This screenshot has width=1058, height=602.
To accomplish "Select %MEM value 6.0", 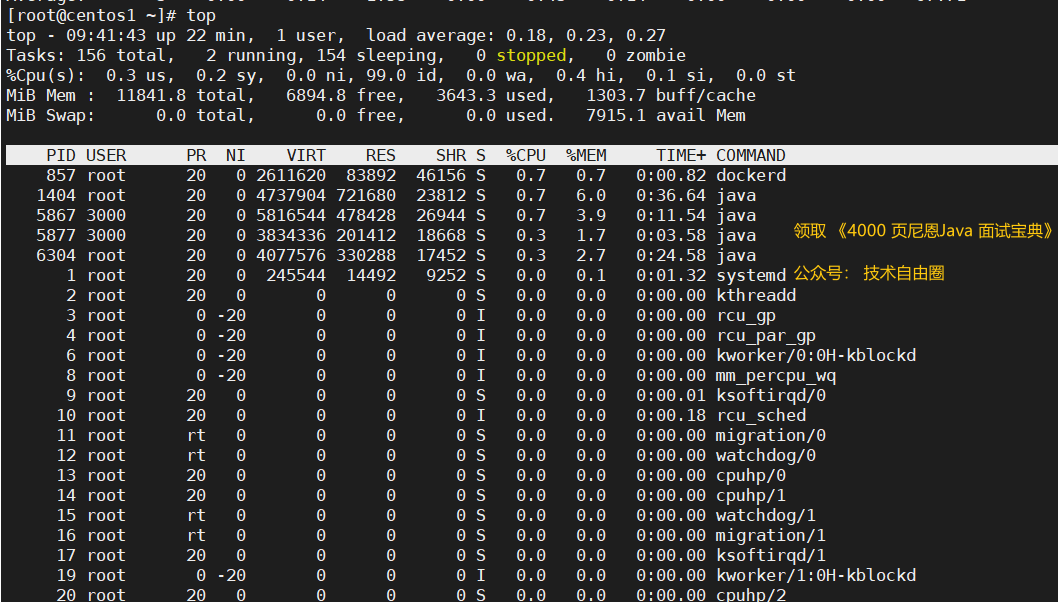I will tap(590, 196).
